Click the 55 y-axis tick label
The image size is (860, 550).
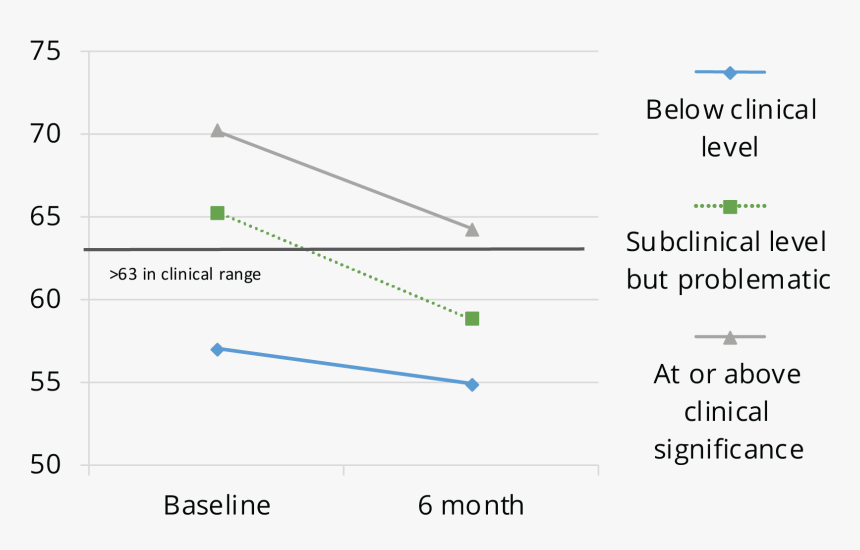coord(46,382)
